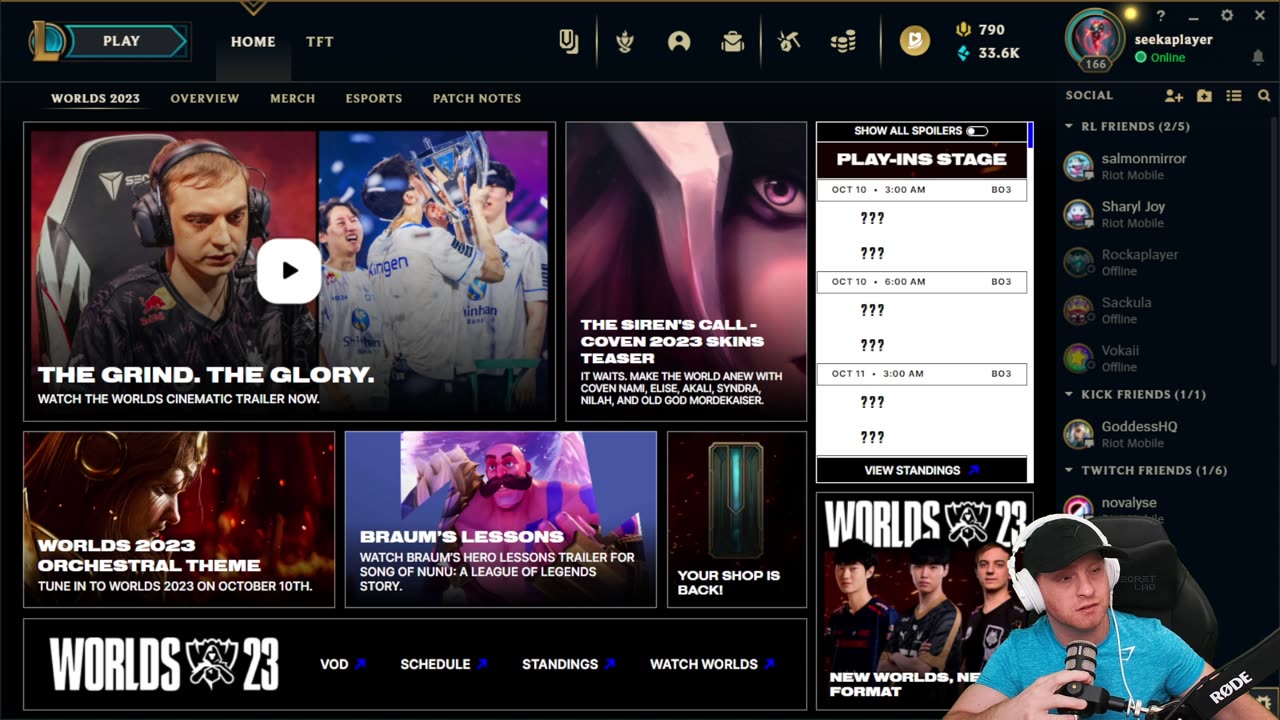The width and height of the screenshot is (1280, 720).
Task: Open the clipboard Missions icon in the top bar
Action: [x=568, y=41]
